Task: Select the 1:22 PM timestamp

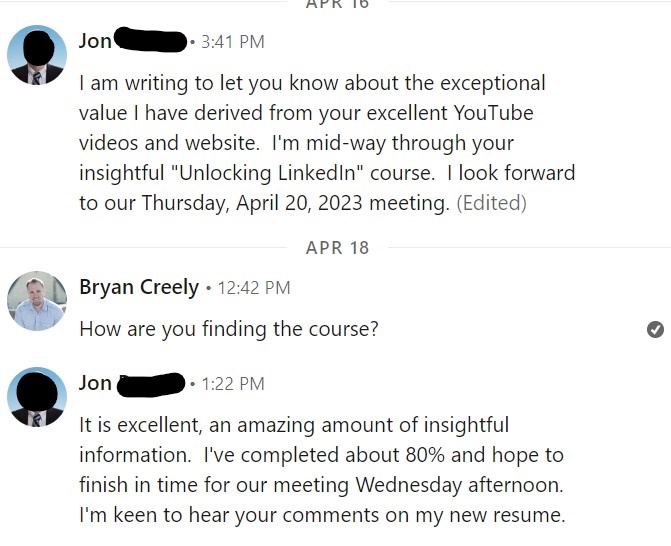Action: coord(233,384)
